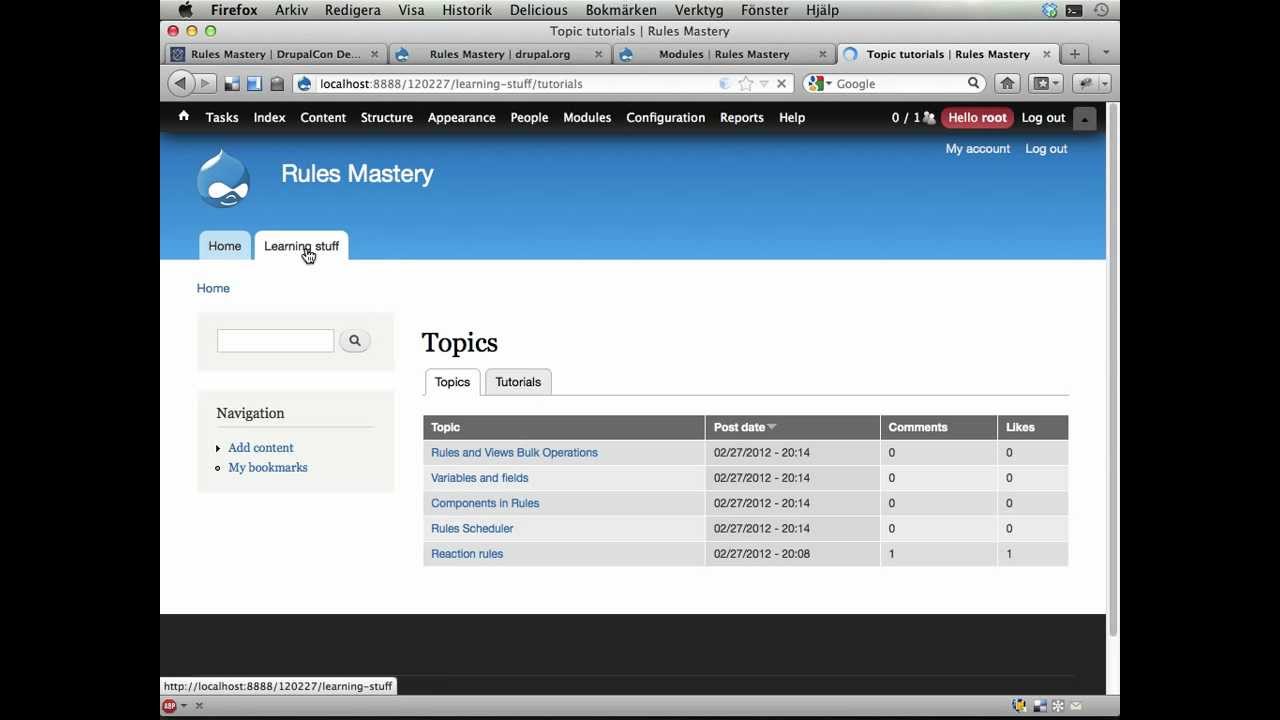Focus the site search text field
The image size is (1280, 720).
click(276, 341)
